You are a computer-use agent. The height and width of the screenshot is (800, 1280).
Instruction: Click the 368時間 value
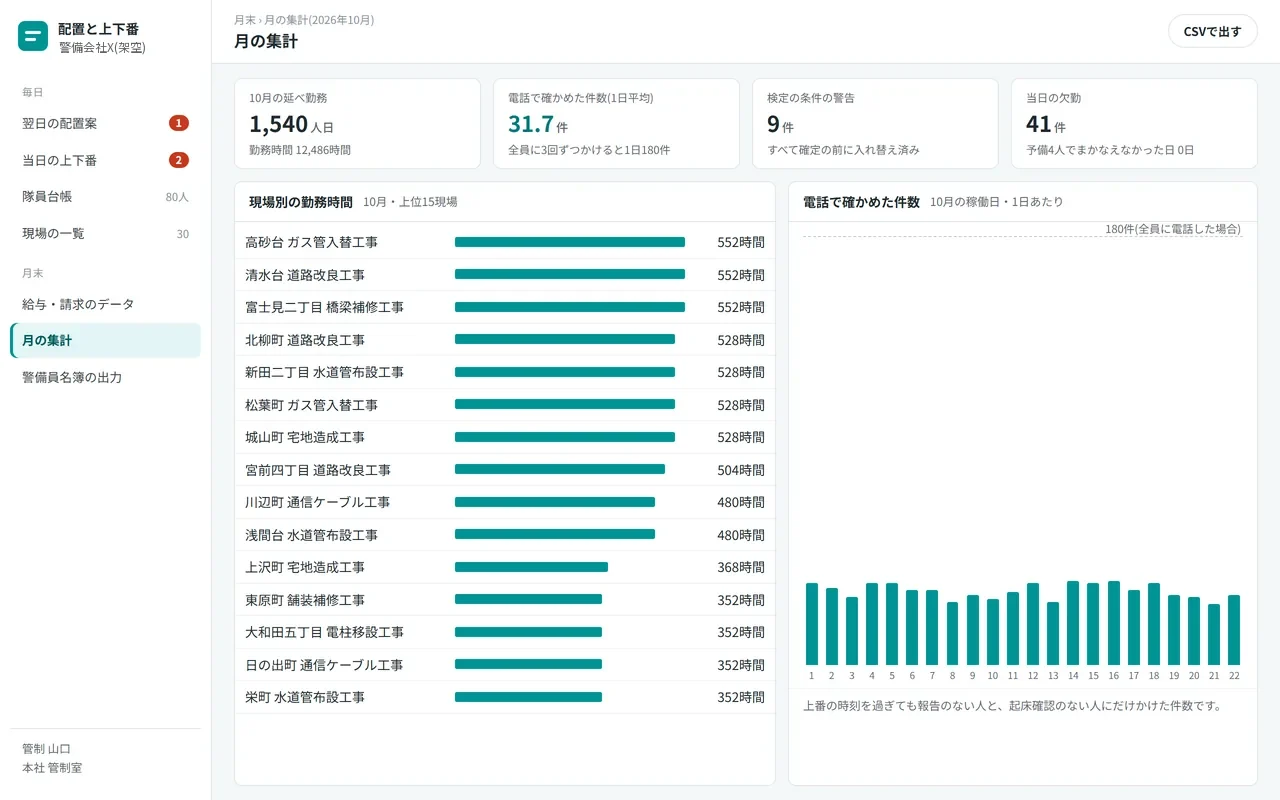pyautogui.click(x=741, y=567)
